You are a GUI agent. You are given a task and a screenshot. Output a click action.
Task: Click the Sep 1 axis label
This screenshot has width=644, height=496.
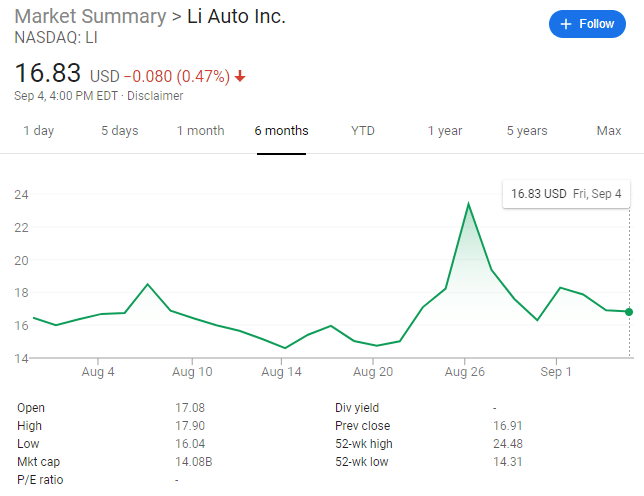(x=556, y=372)
